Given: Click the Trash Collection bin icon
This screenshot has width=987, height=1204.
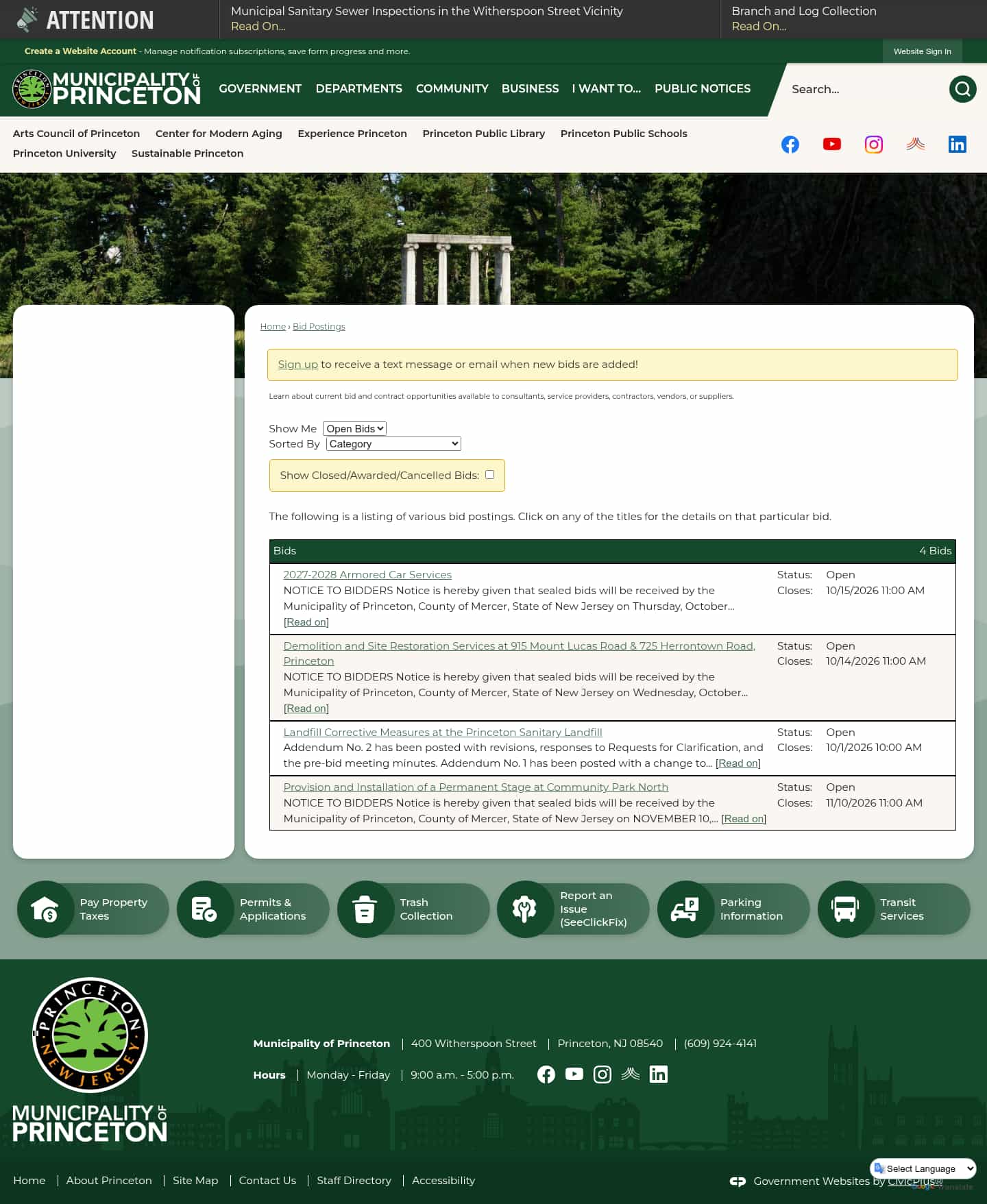Looking at the screenshot, I should pyautogui.click(x=365, y=909).
